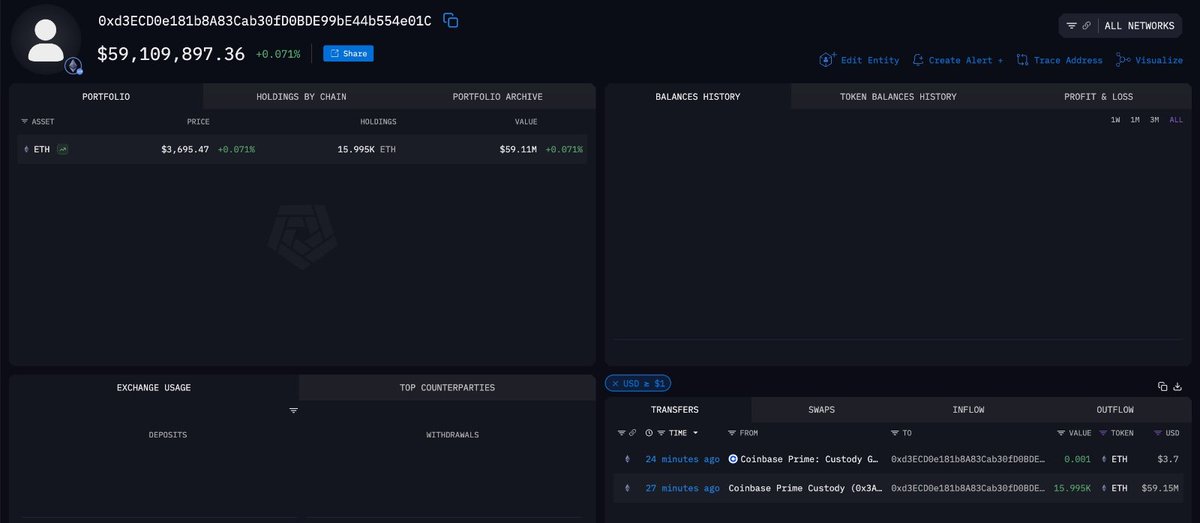Click Coinbase Prime: Custody G... sender
Screen dimensions: 1200x523
[811, 460]
